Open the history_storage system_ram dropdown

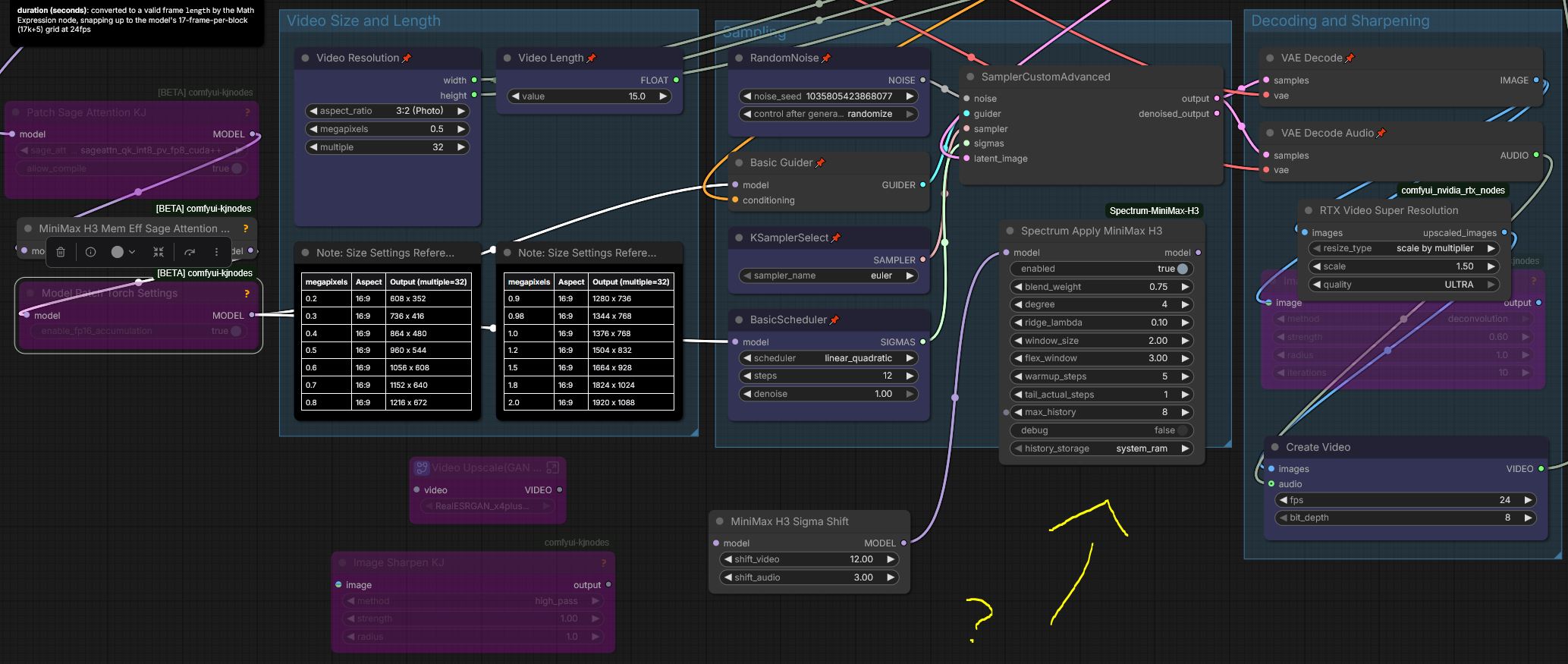coord(1101,448)
